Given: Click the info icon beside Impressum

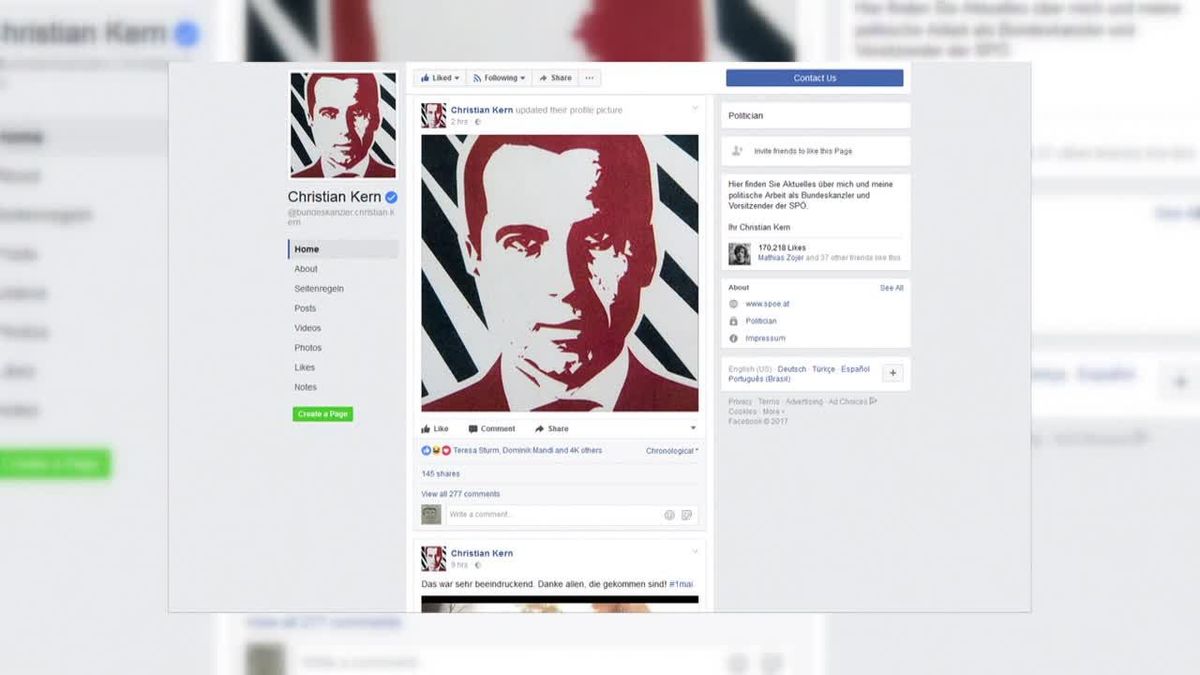Looking at the screenshot, I should [x=734, y=339].
